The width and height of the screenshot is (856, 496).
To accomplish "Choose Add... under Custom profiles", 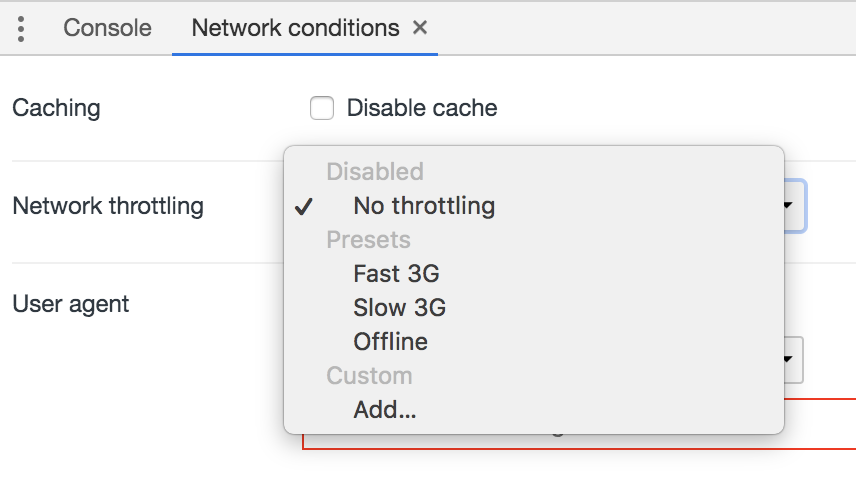I will coord(385,410).
